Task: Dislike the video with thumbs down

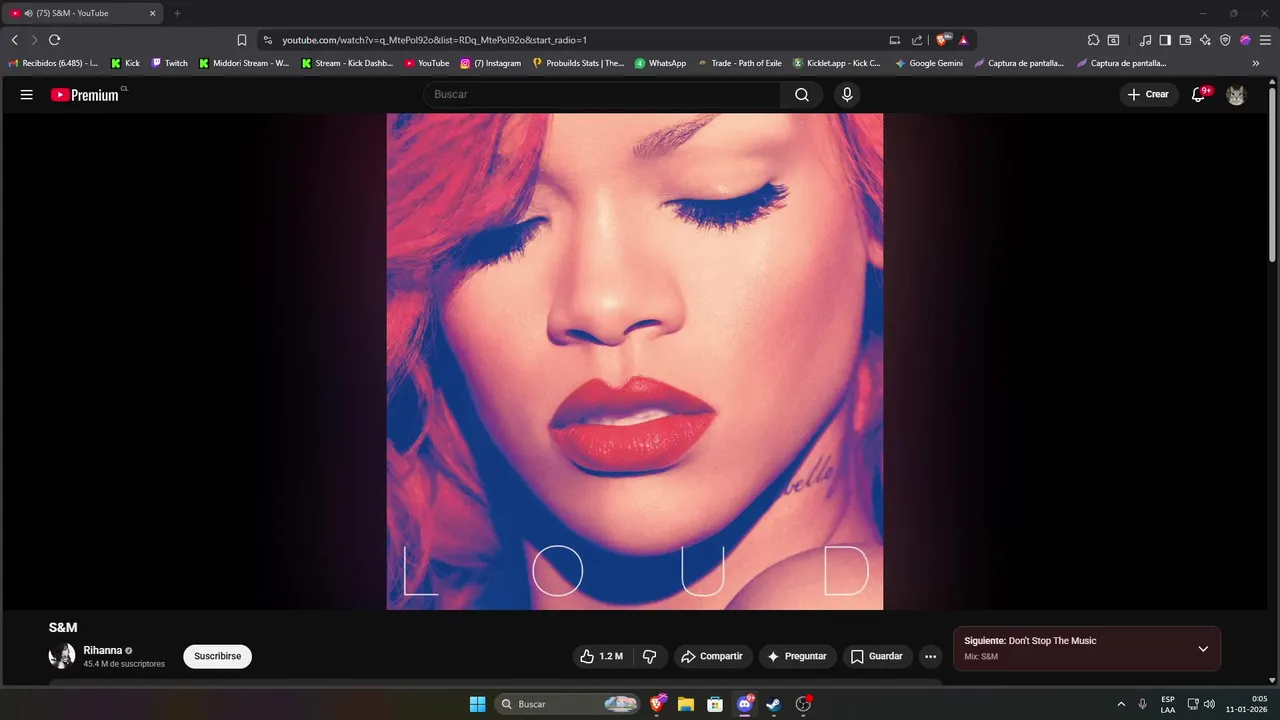Action: pyautogui.click(x=650, y=657)
